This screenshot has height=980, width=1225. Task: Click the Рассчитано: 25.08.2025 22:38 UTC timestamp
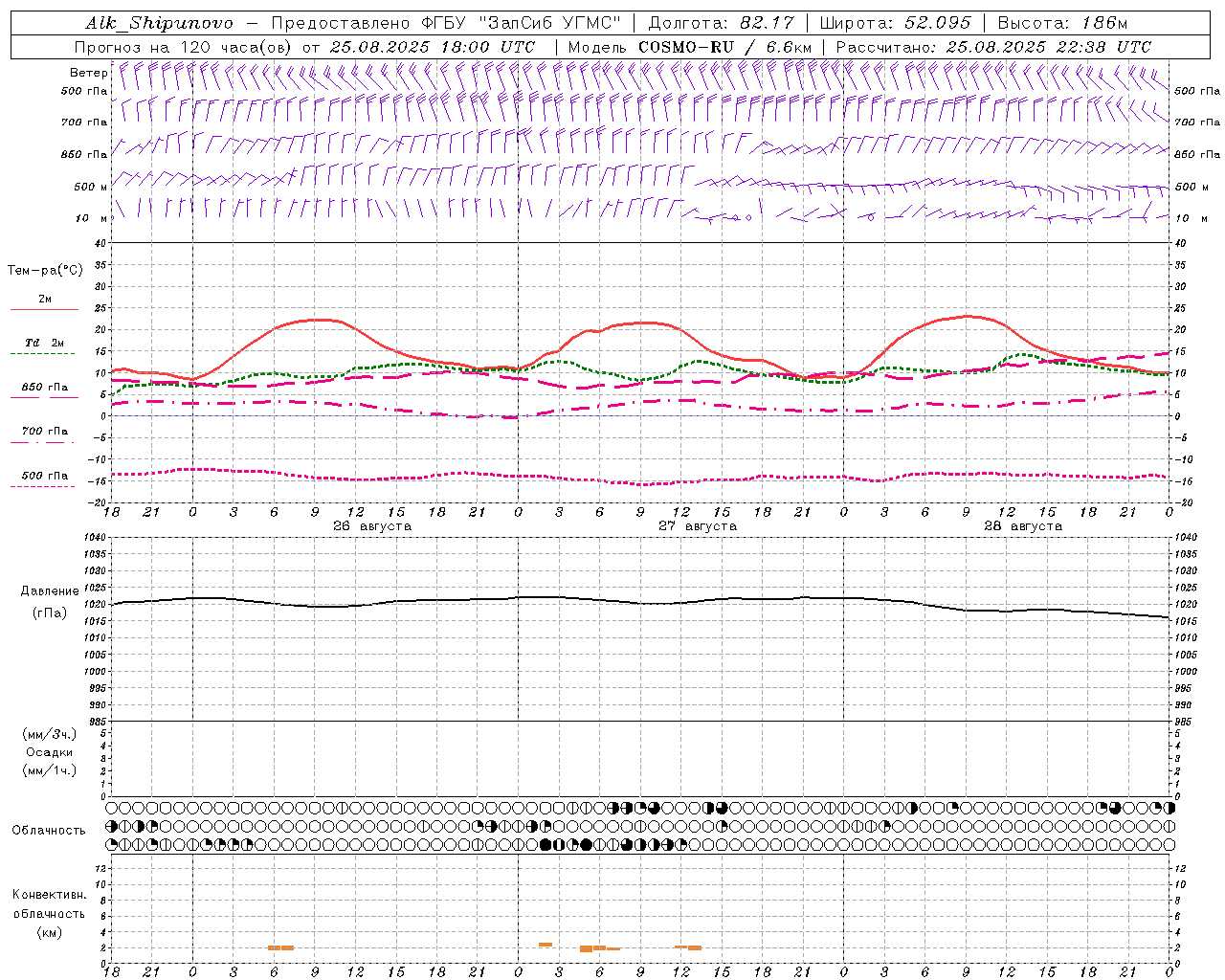(993, 47)
